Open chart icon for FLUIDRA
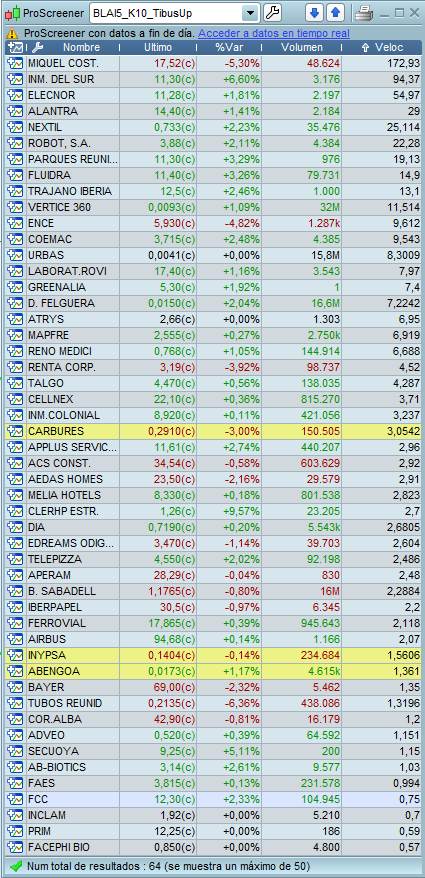 point(14,175)
